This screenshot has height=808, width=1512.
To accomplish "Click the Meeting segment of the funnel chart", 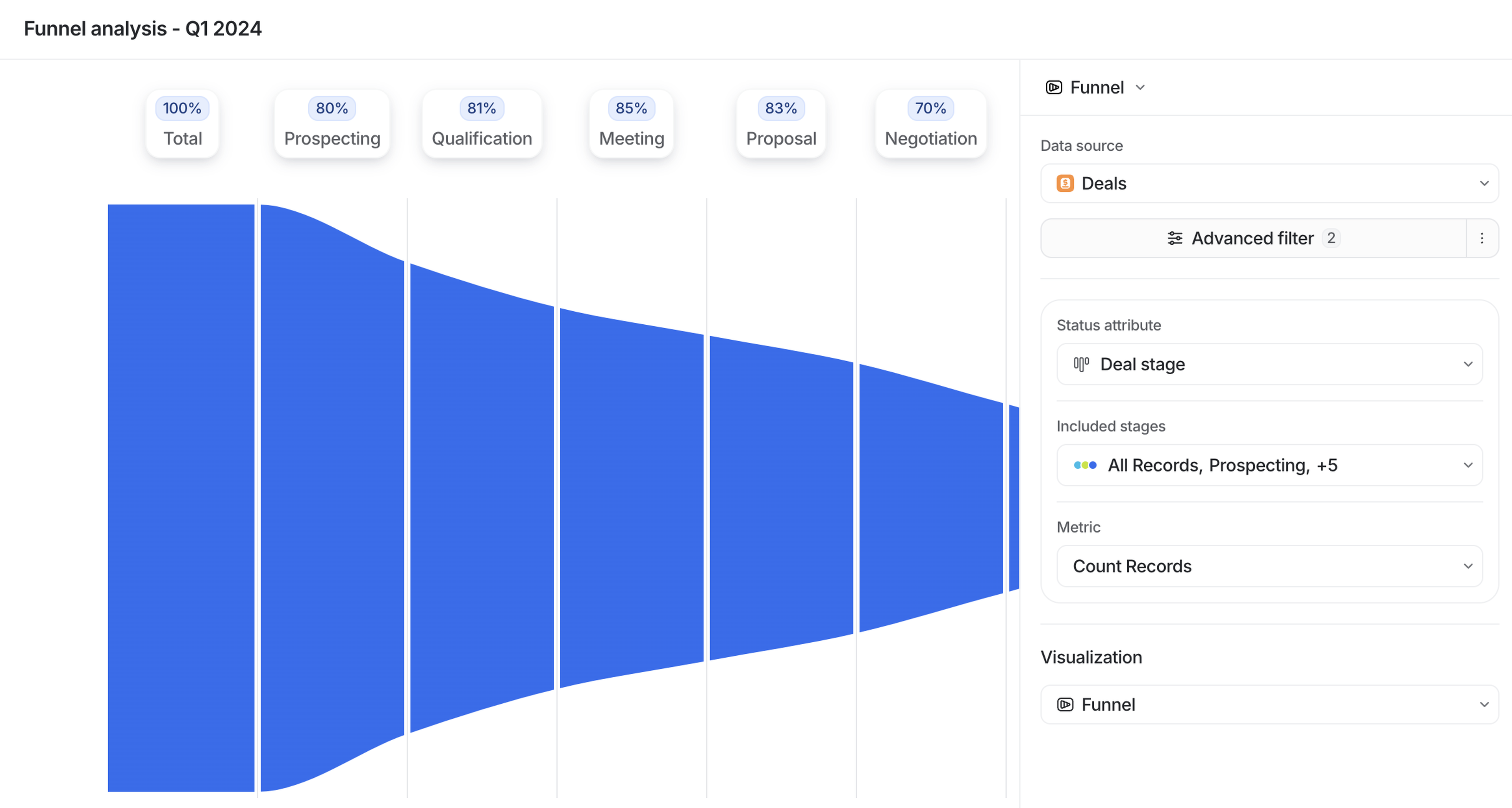I will [x=632, y=499].
